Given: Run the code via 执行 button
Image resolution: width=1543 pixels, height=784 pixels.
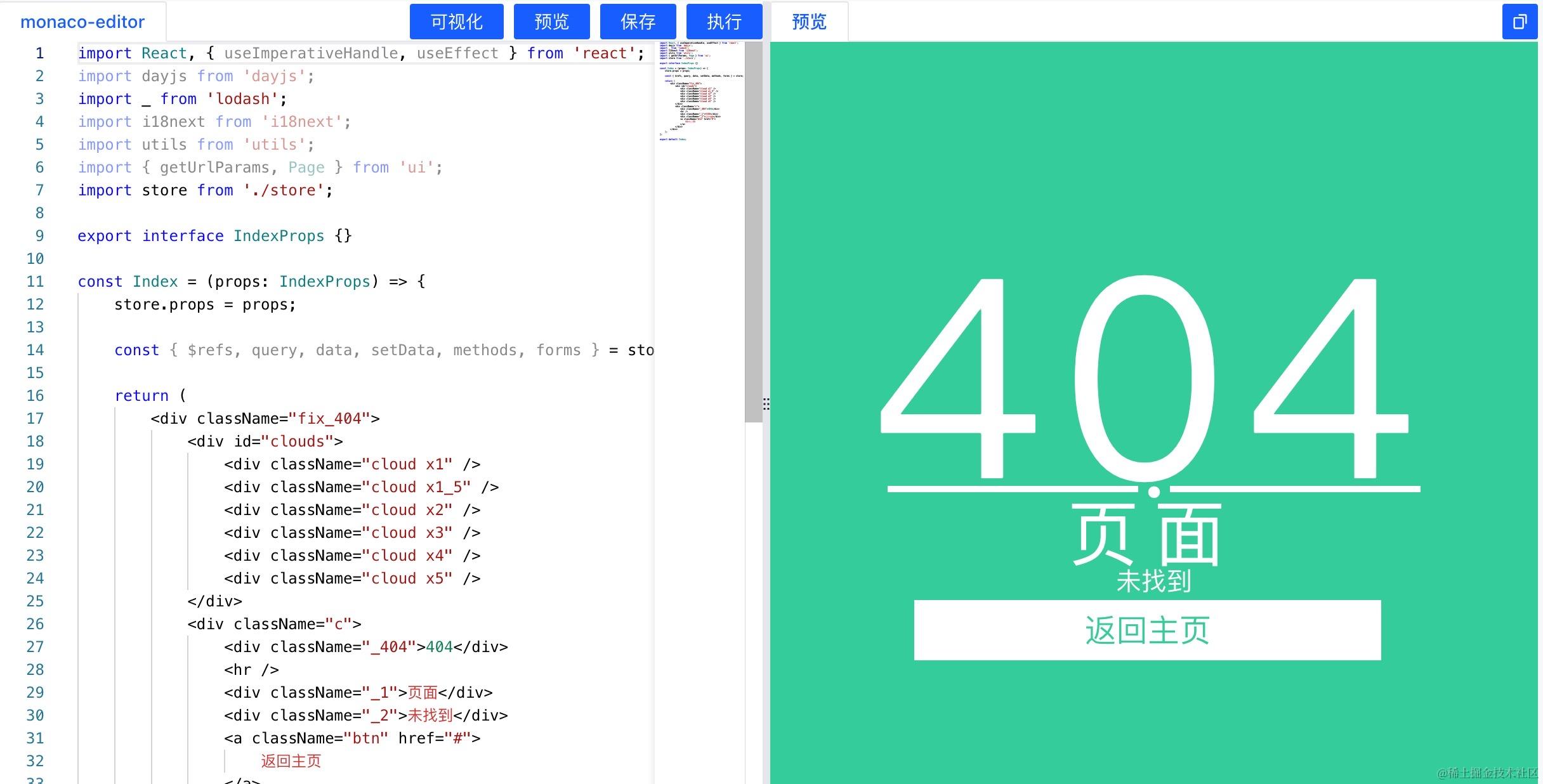Looking at the screenshot, I should pyautogui.click(x=724, y=22).
